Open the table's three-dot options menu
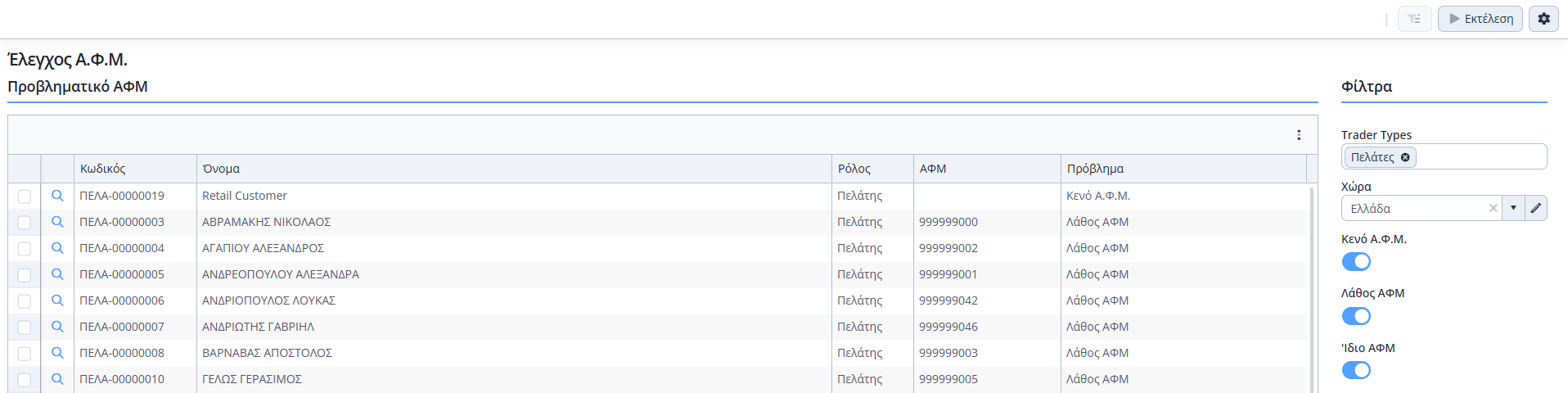This screenshot has width=1568, height=393. pos(1299,135)
